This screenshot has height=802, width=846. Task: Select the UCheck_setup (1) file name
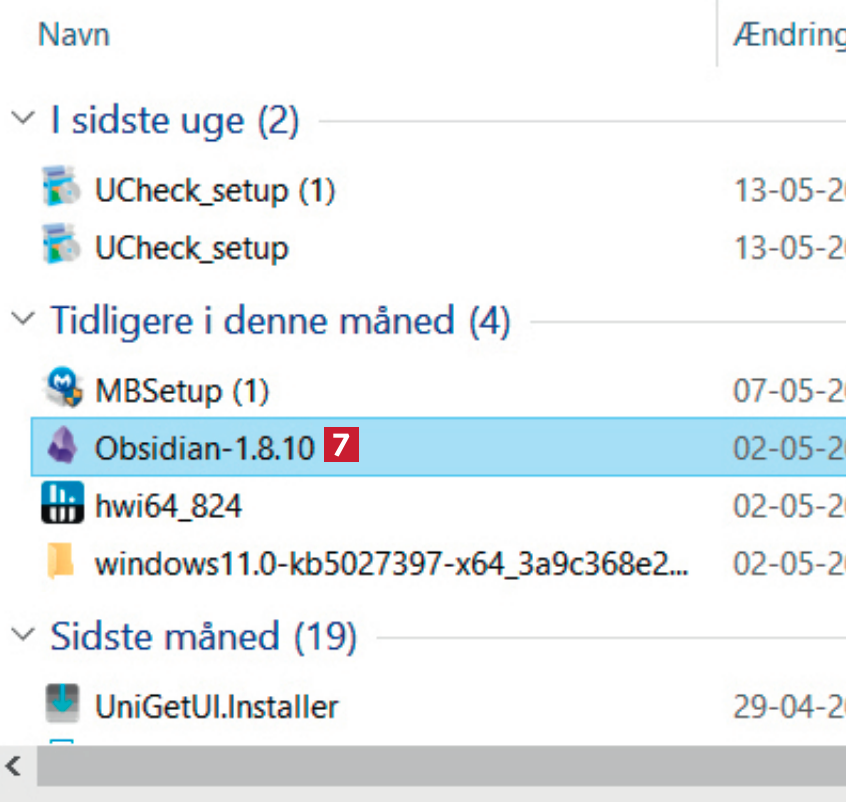coord(214,189)
